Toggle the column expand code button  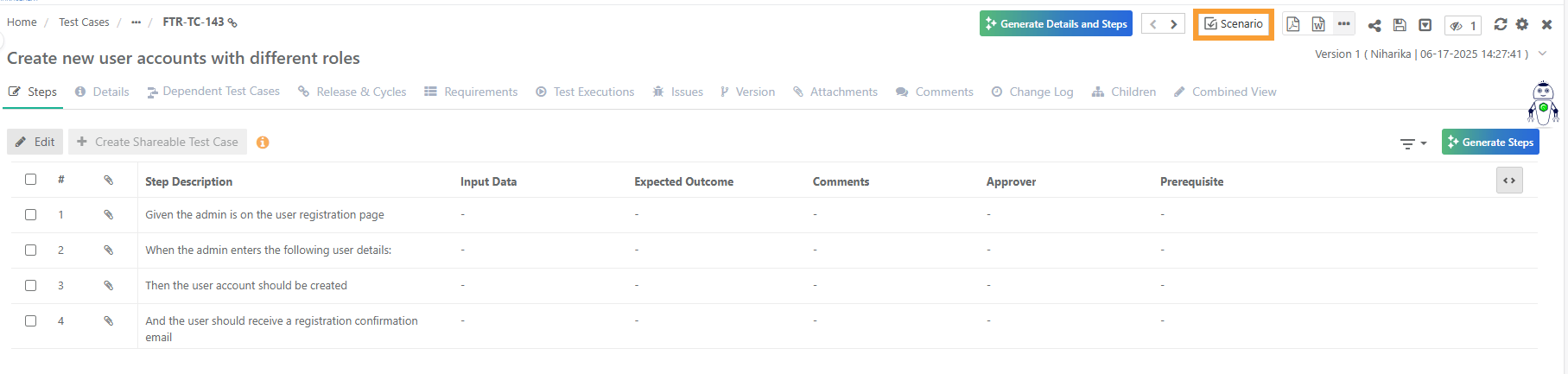point(1509,181)
